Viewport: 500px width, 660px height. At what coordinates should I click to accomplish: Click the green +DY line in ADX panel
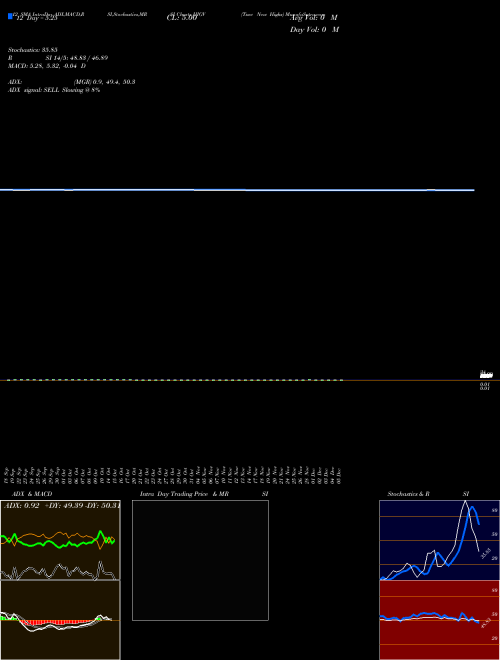coord(58,541)
